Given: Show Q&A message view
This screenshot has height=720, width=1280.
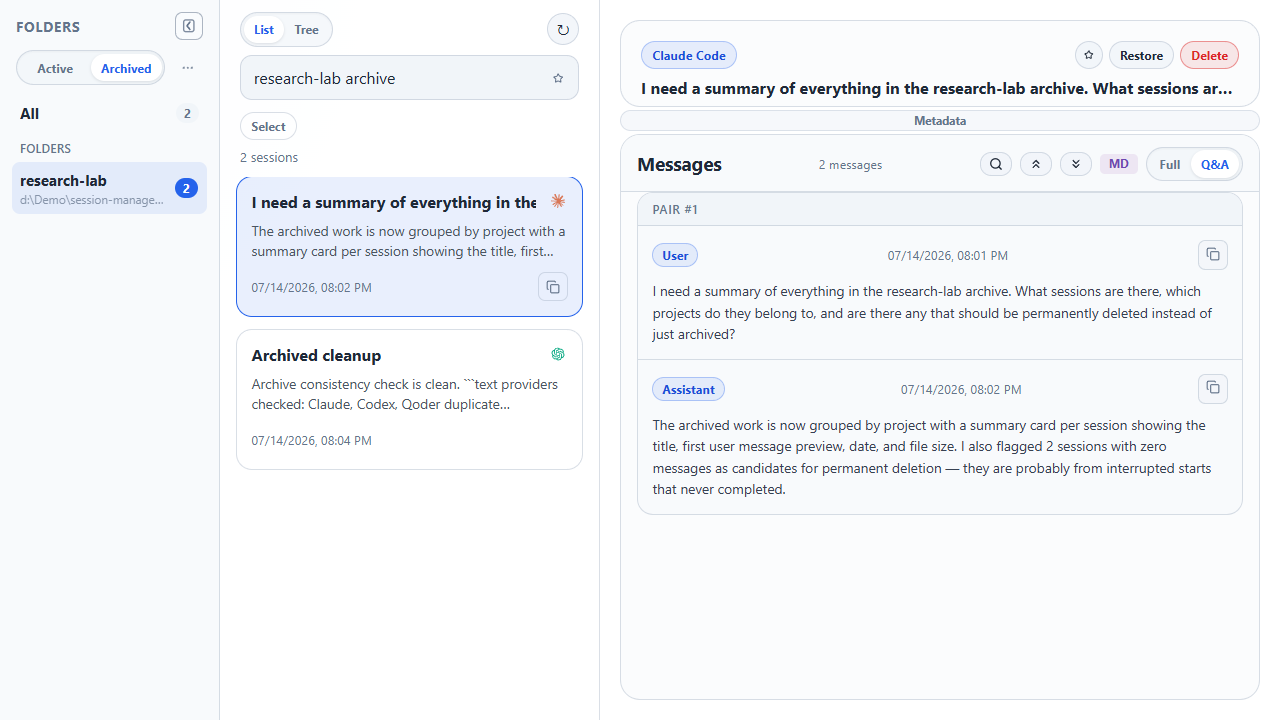Looking at the screenshot, I should [1215, 164].
